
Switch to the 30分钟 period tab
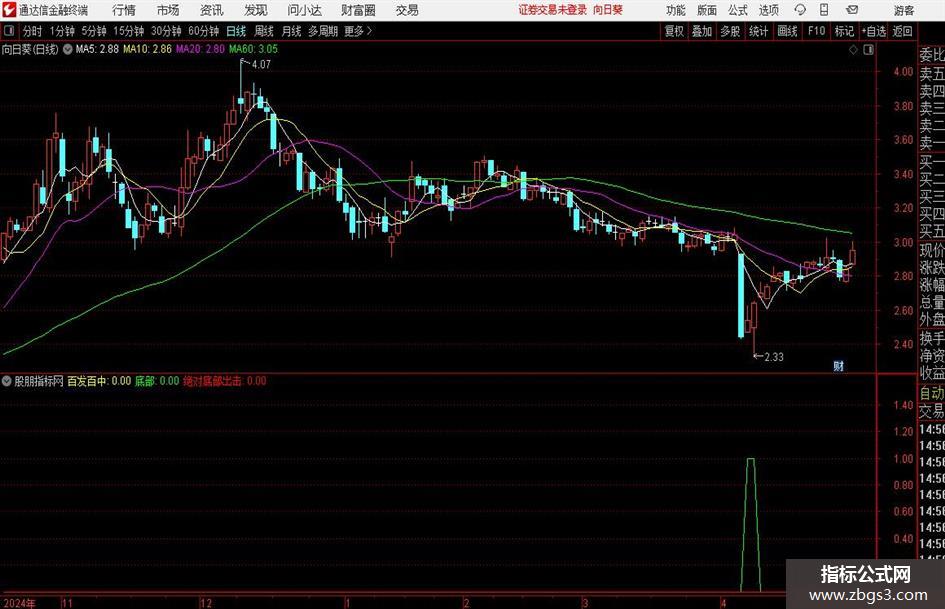[x=166, y=31]
